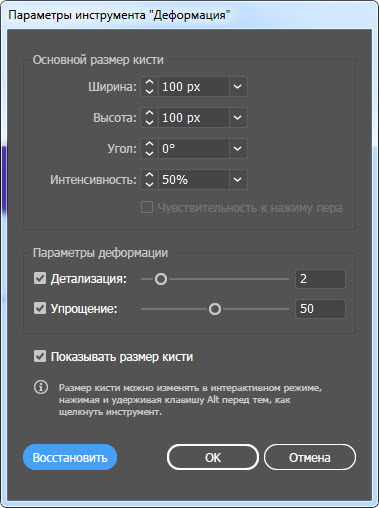Viewport: 379px width, 508px height.
Task: Increase Ширина with up stepper arrow
Action: [150, 82]
